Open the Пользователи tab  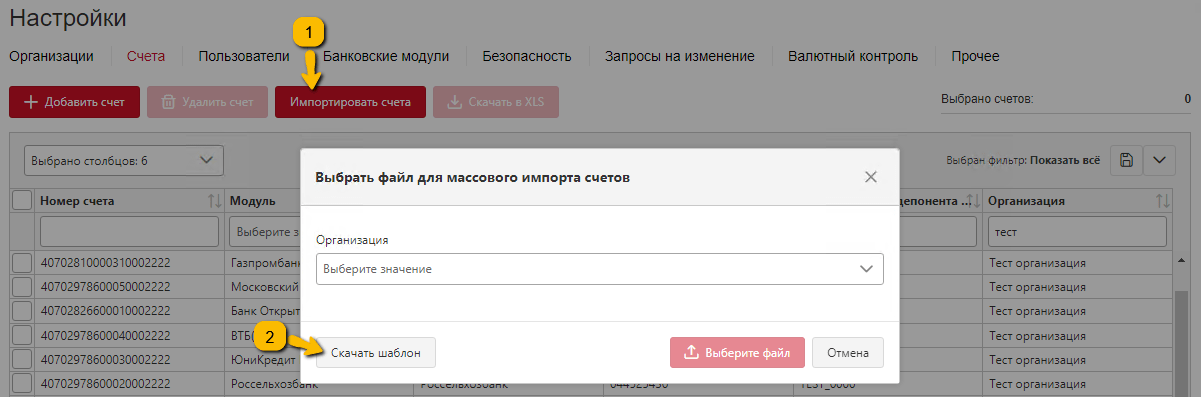click(244, 56)
